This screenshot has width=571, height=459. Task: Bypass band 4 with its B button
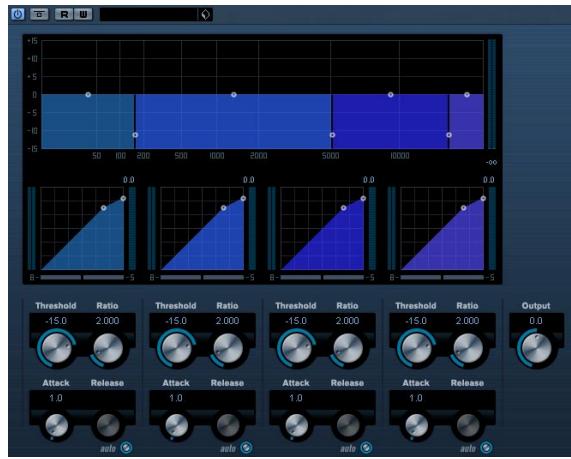click(x=392, y=278)
